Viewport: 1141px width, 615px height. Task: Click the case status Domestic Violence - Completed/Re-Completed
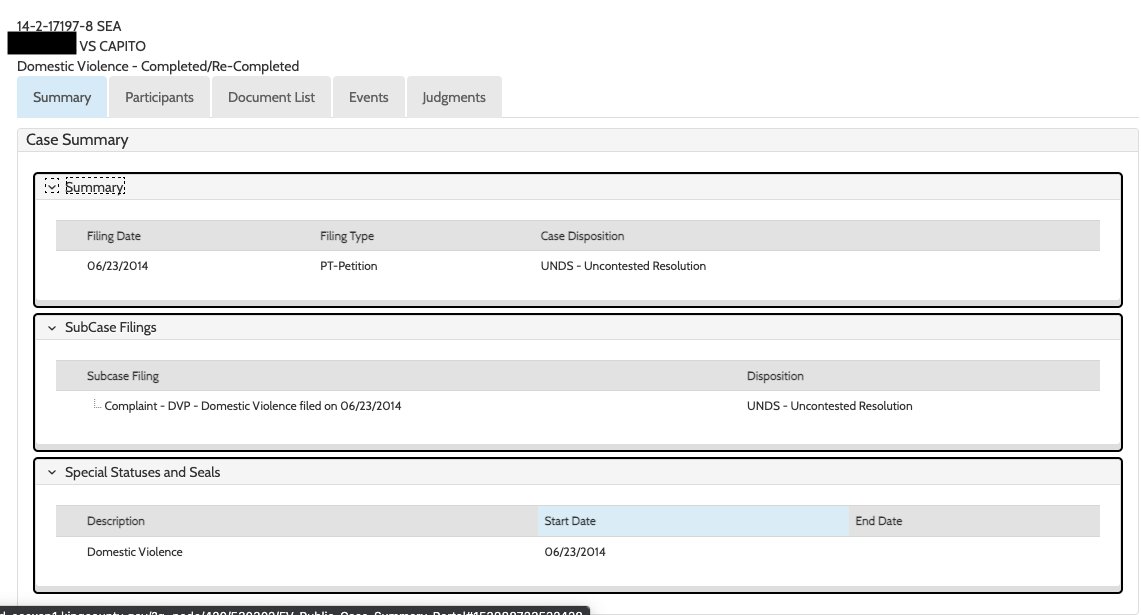(x=158, y=66)
